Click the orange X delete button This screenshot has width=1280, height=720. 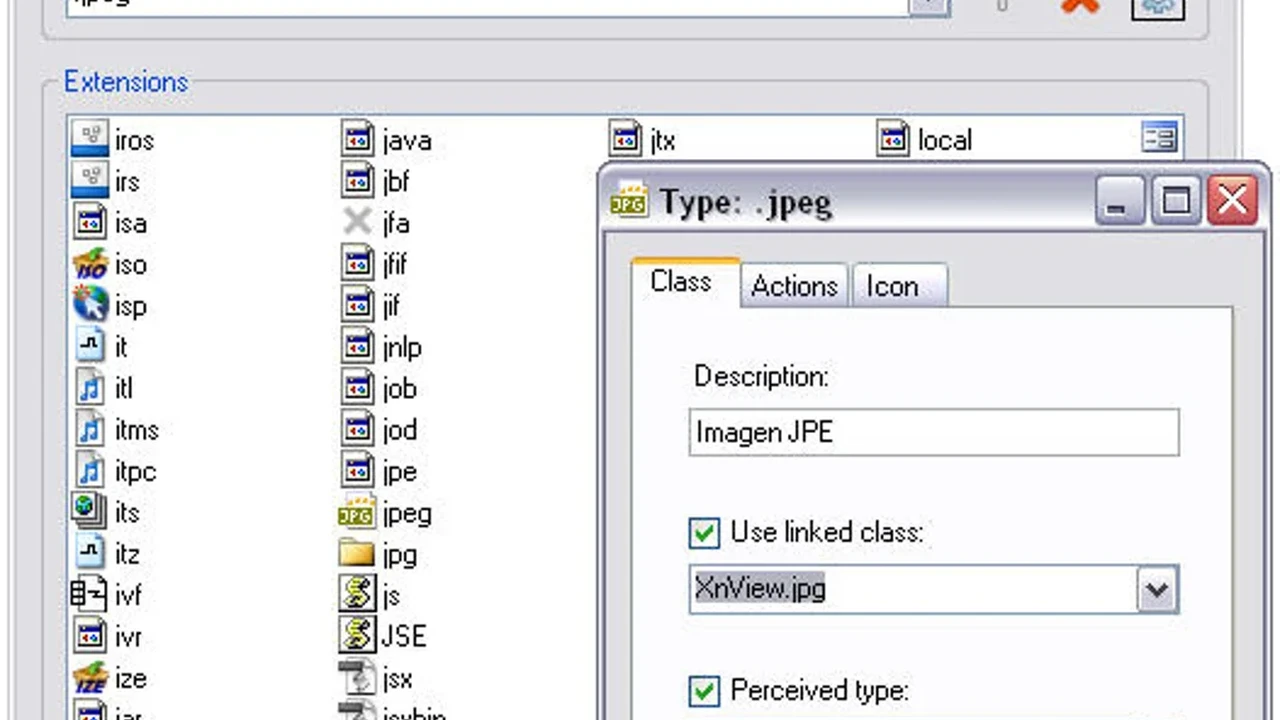pos(1079,6)
